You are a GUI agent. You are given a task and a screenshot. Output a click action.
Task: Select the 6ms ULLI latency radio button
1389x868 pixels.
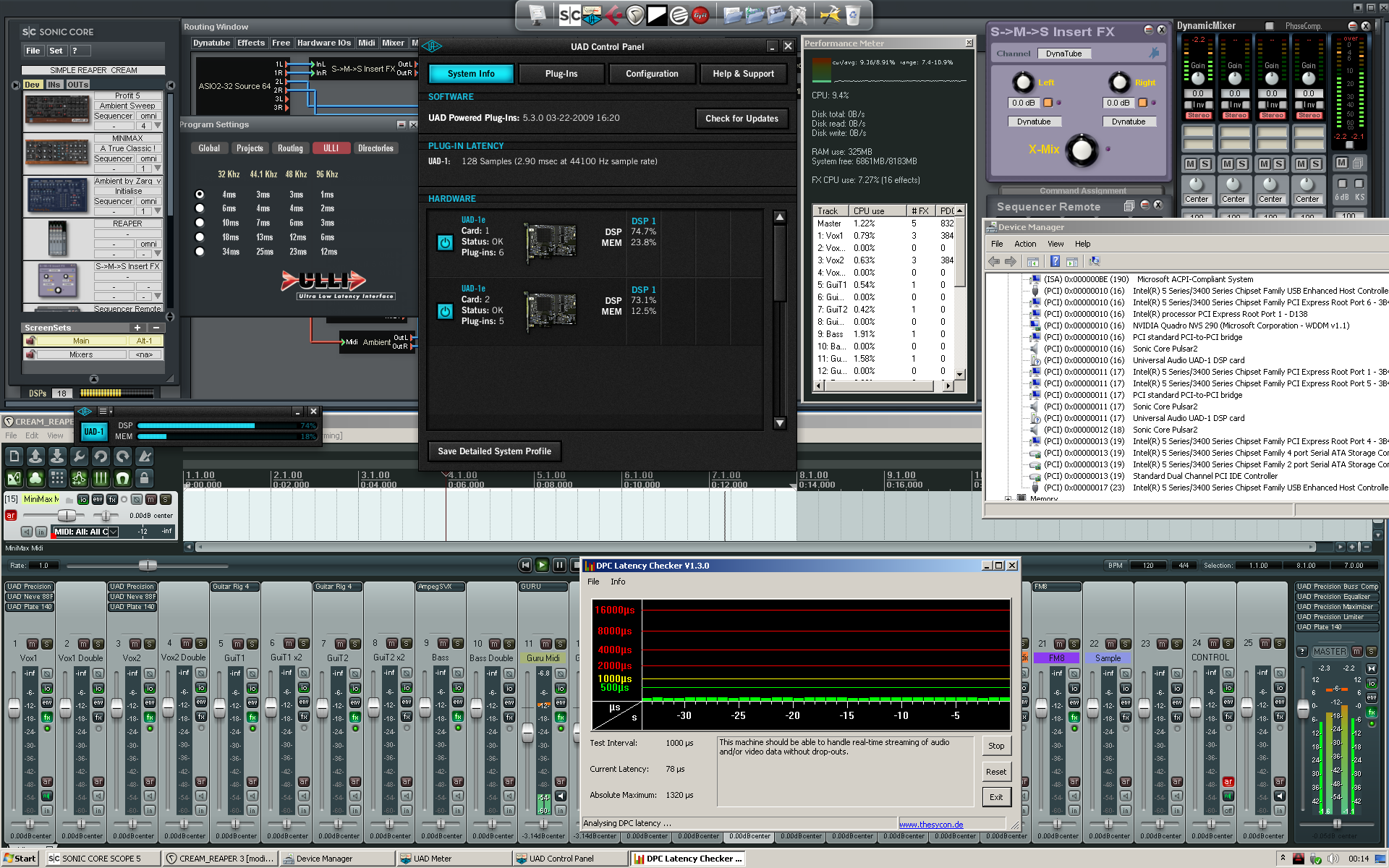pyautogui.click(x=200, y=208)
